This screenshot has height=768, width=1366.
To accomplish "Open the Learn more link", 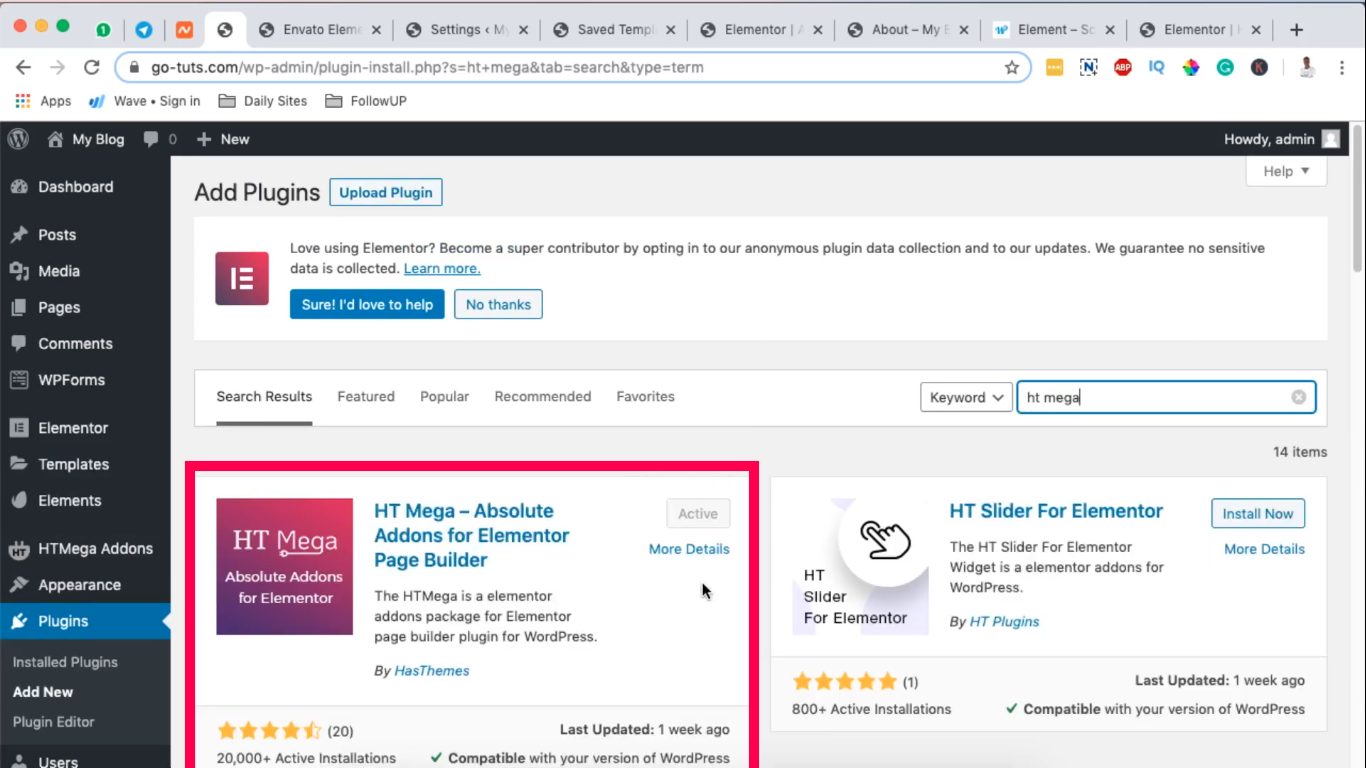I will [442, 269].
